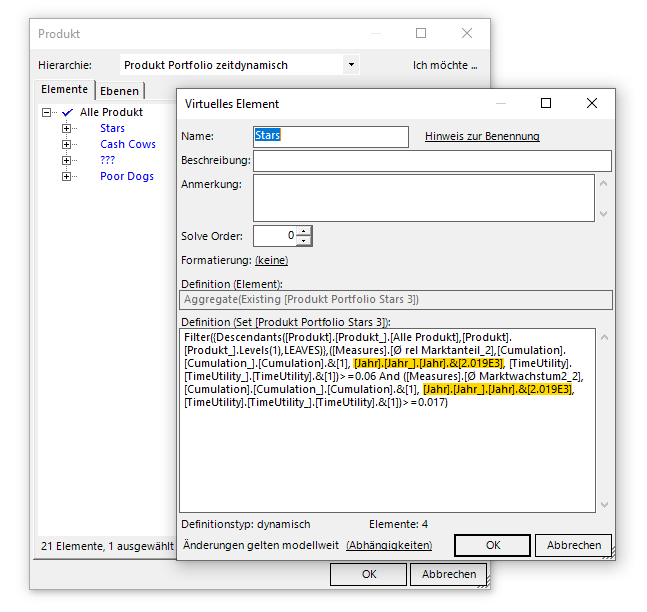Switch to the Ebenen tab
This screenshot has width=647, height=612.
click(120, 90)
